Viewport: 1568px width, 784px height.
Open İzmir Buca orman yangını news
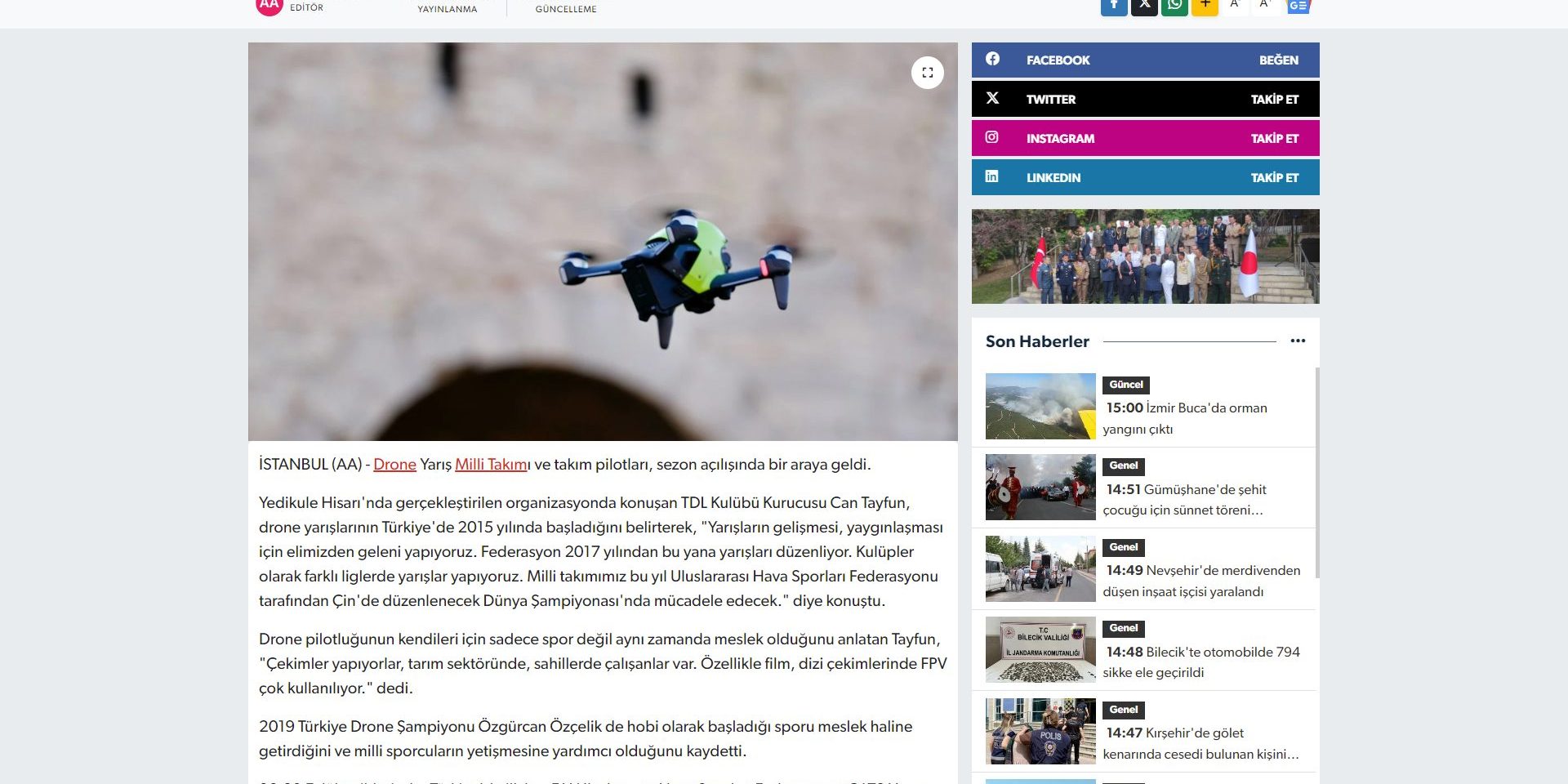point(1184,418)
